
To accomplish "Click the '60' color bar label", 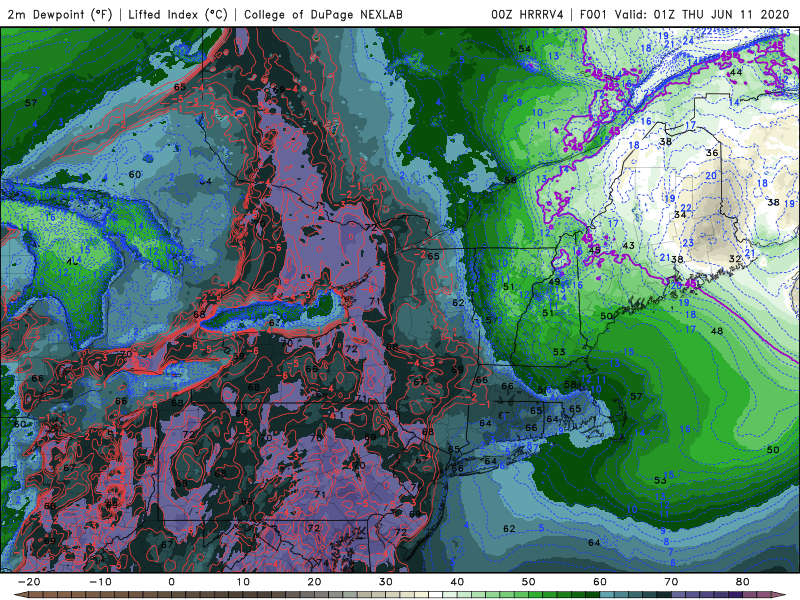I will (600, 582).
